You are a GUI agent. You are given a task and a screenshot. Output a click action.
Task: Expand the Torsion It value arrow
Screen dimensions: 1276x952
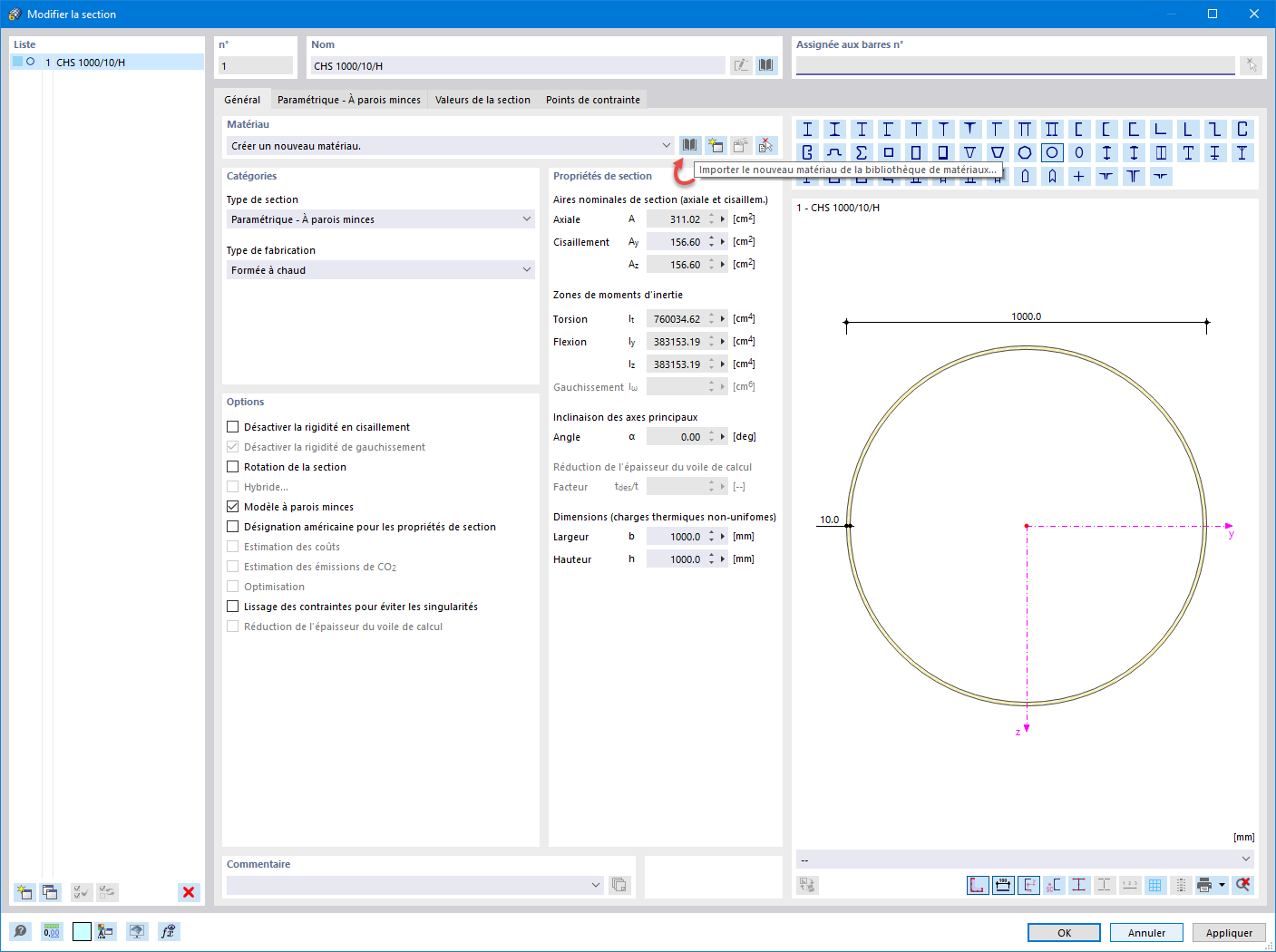click(x=723, y=319)
